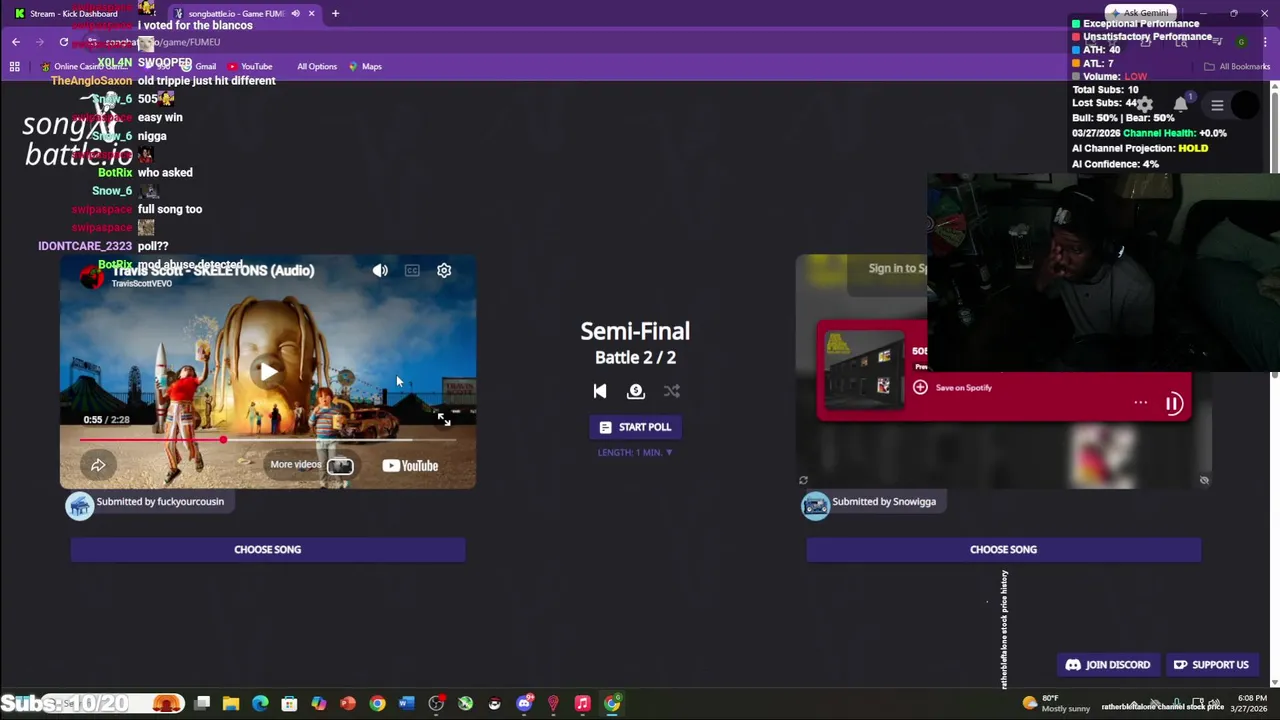Open Microsoft Store from taskbar
The height and width of the screenshot is (720, 1280).
coord(289,704)
